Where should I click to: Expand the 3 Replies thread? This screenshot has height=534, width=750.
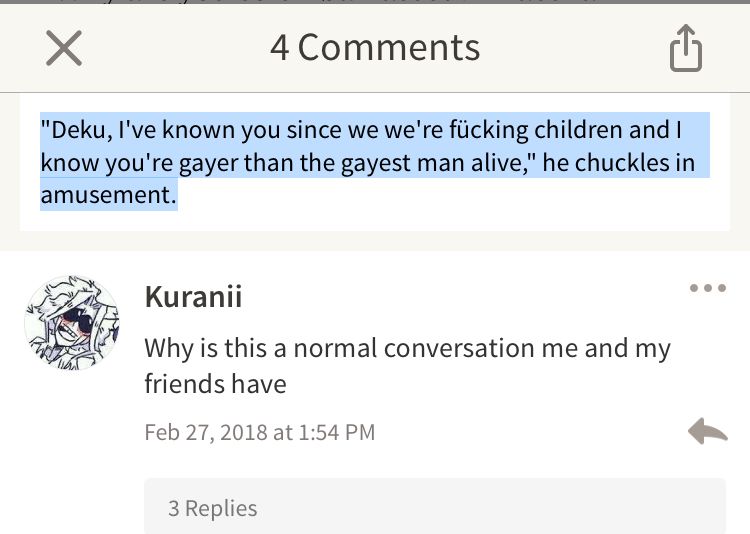click(435, 506)
